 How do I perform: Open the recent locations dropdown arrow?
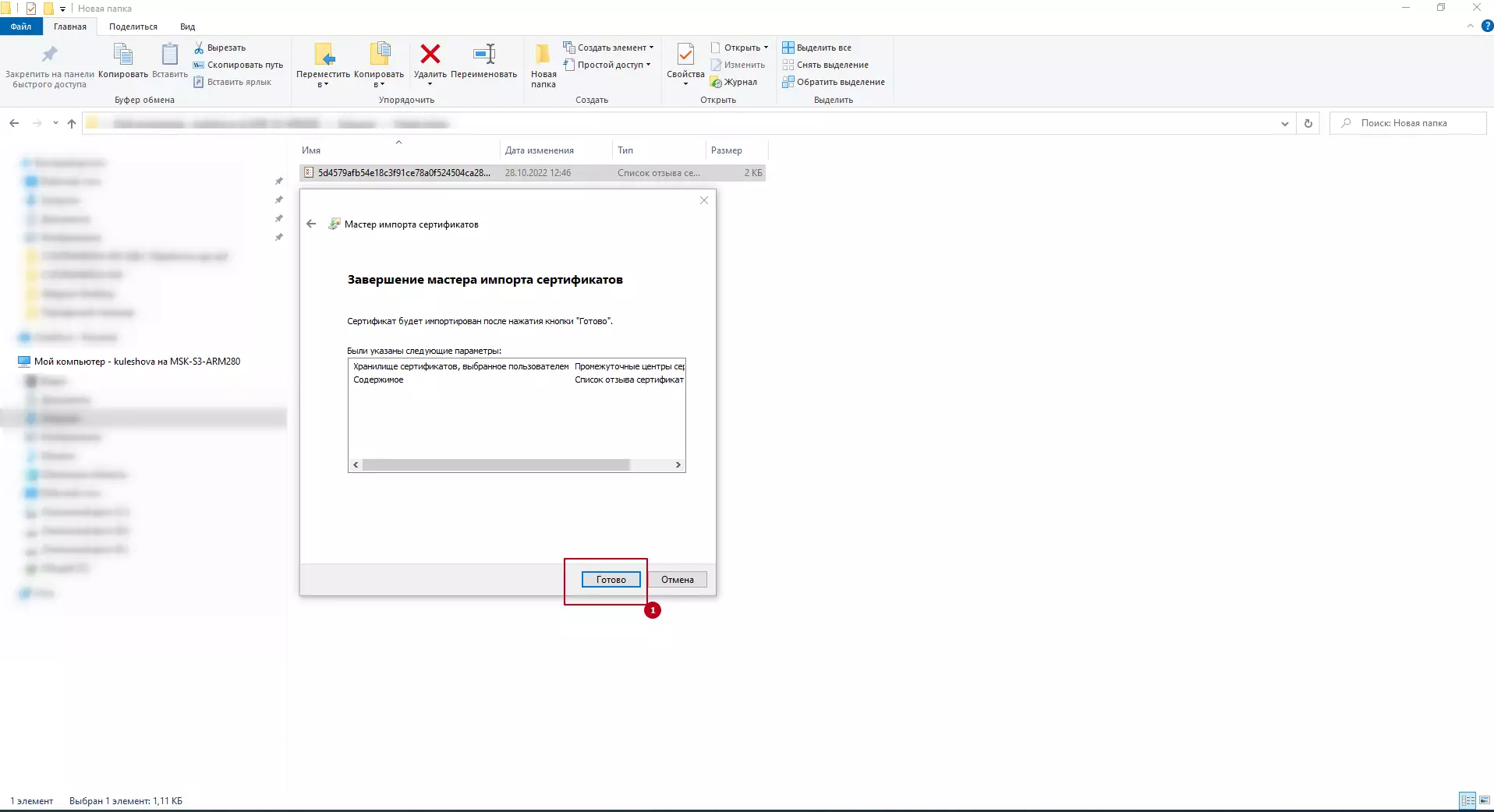point(55,123)
